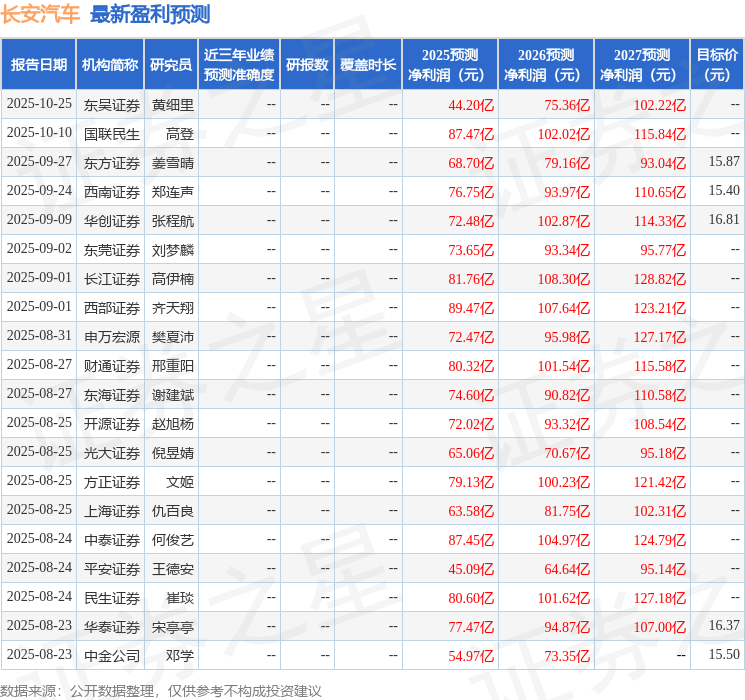Click the 87.47亿 profit value

(471, 134)
